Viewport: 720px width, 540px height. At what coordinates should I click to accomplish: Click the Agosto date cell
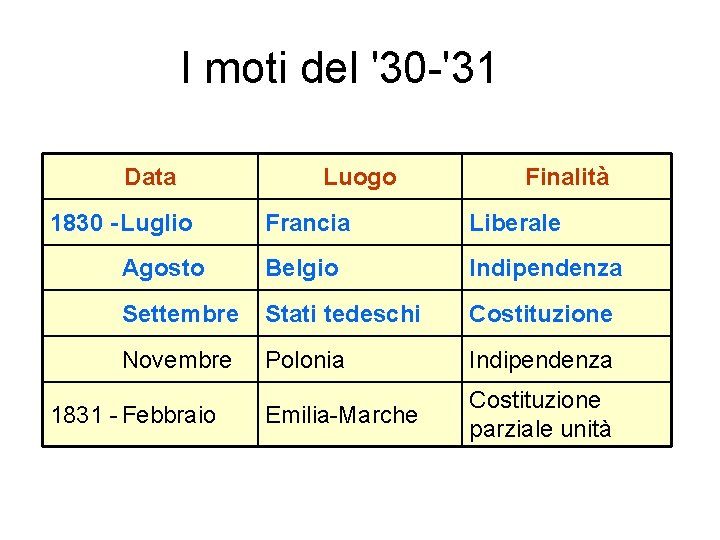[x=163, y=268]
